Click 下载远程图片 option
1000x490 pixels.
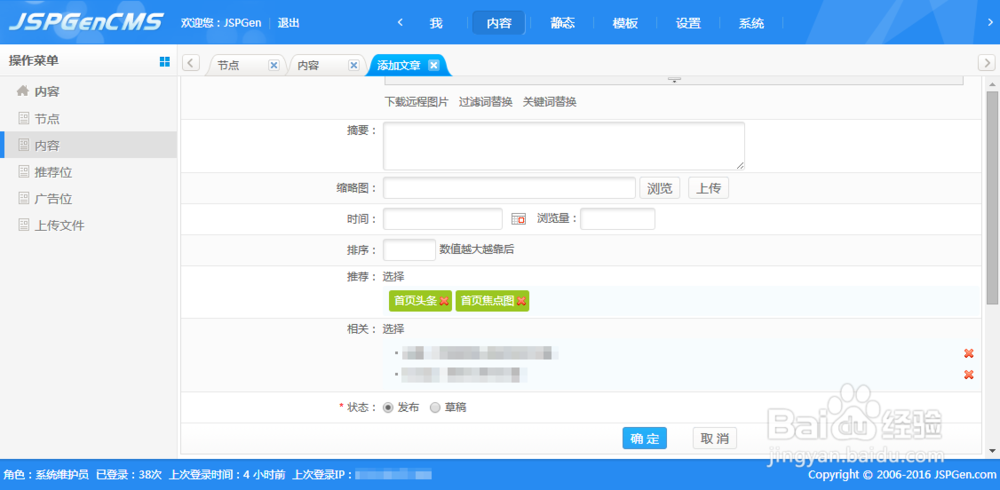(416, 102)
